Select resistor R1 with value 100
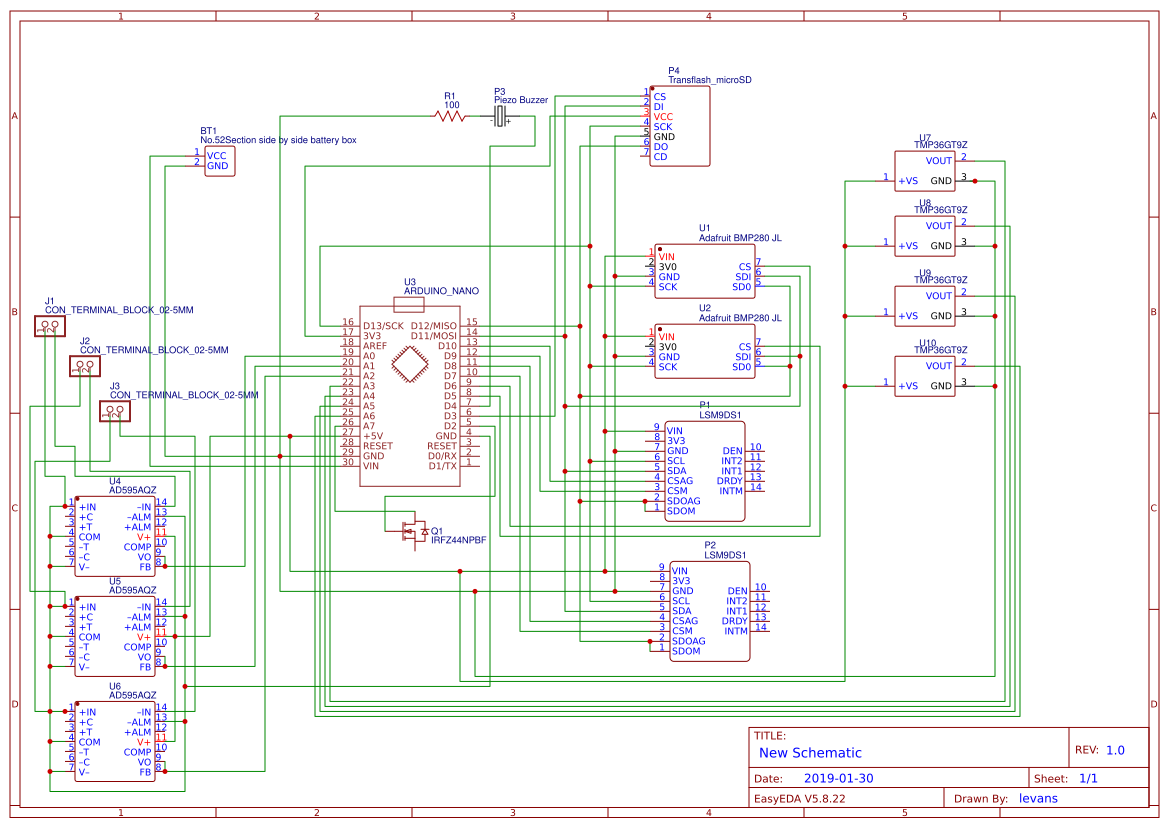The width and height of the screenshot is (1169, 828). [x=448, y=117]
